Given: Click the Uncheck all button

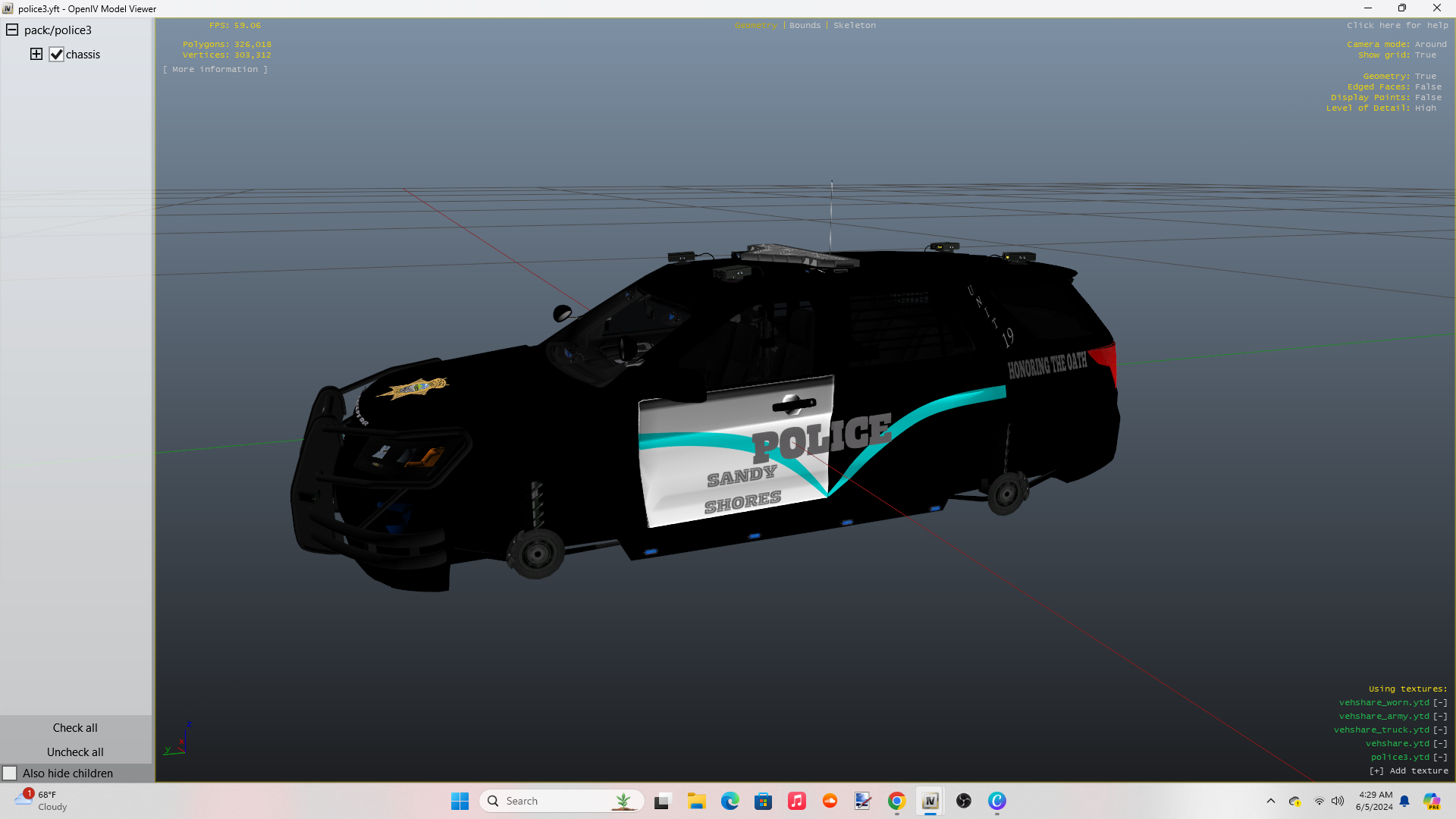Looking at the screenshot, I should point(75,752).
